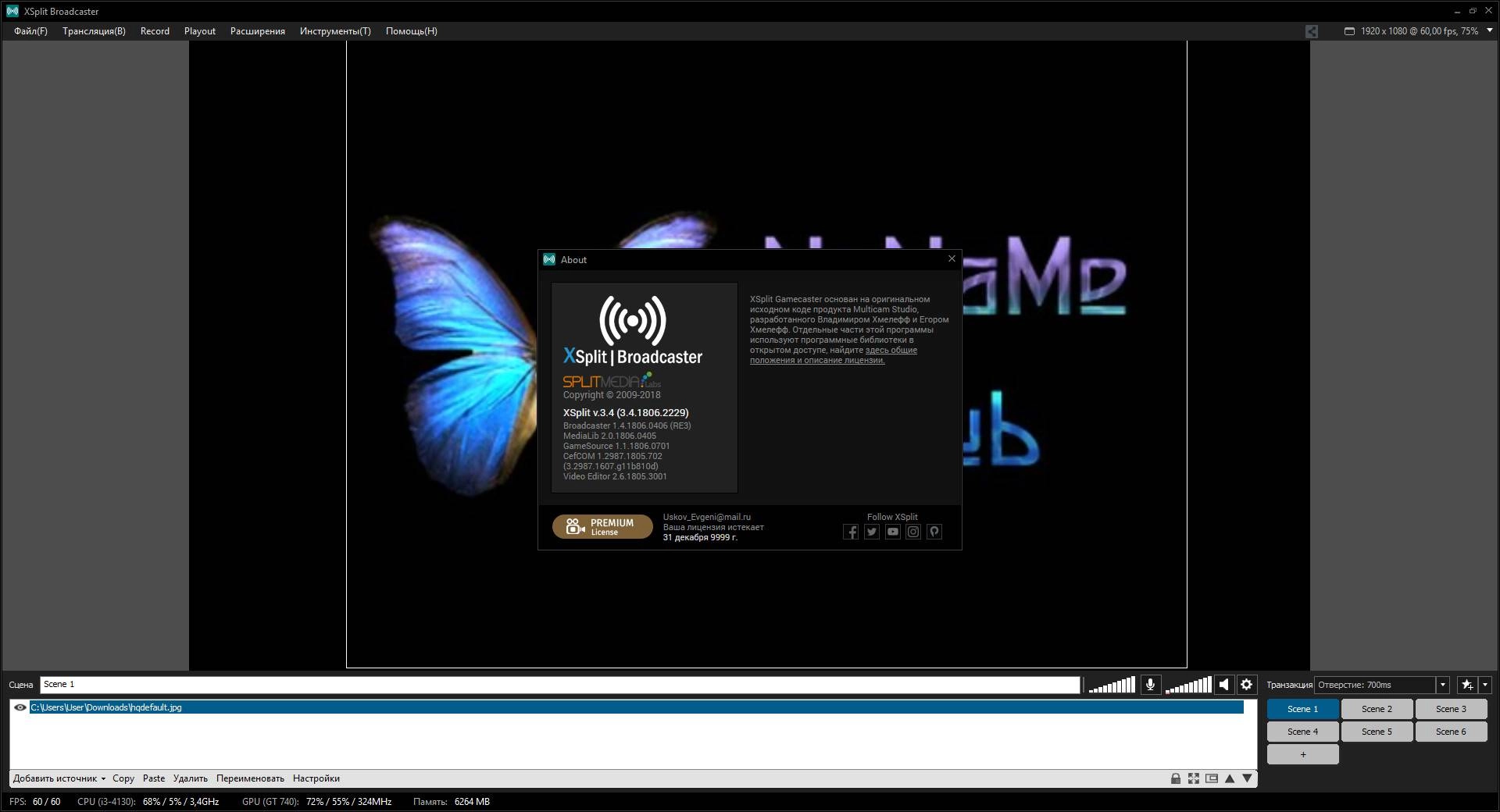The height and width of the screenshot is (812, 1500).
Task: Click XSplit Broadcaster logo in About
Action: pos(633,331)
